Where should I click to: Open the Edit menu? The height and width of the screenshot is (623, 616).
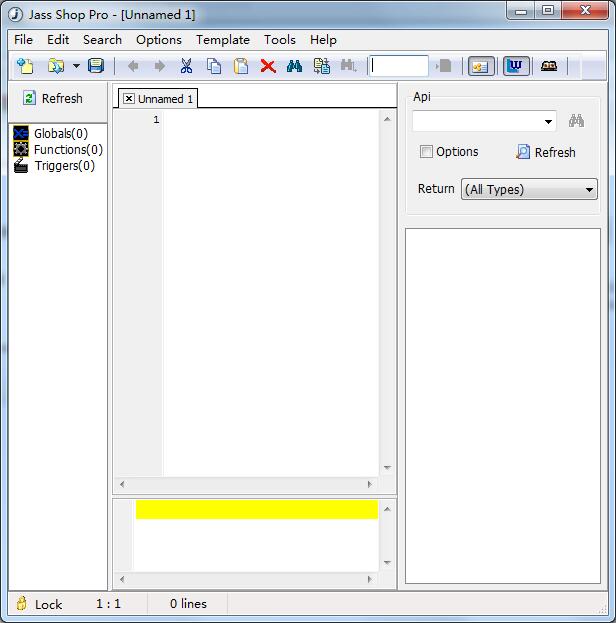point(58,40)
